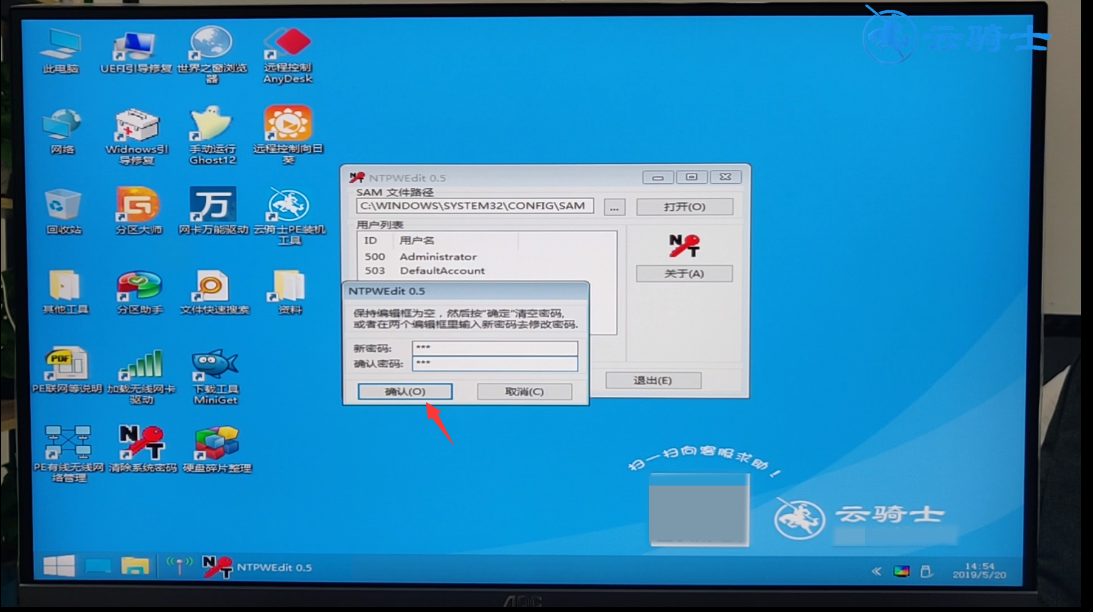Screen dimensions: 1093x612
Task: Open 清除系统密码 desktop shortcut
Action: [141, 444]
